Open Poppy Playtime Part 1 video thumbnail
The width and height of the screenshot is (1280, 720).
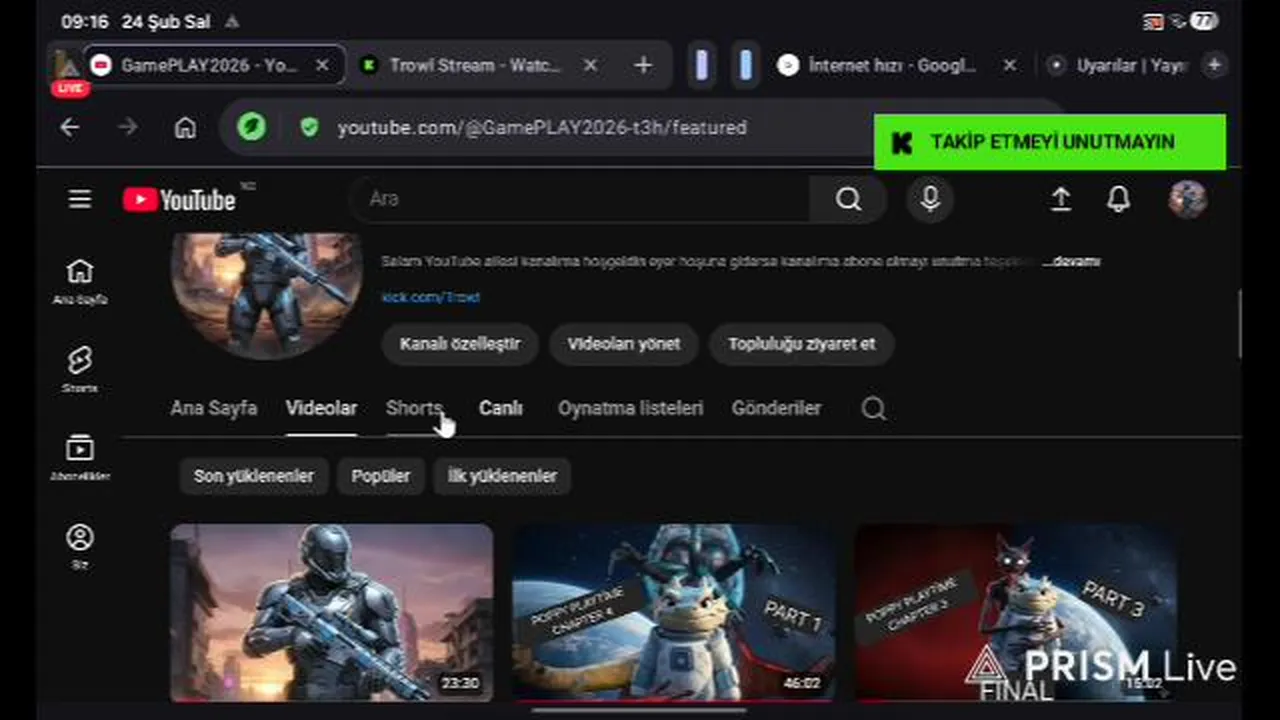pos(673,612)
